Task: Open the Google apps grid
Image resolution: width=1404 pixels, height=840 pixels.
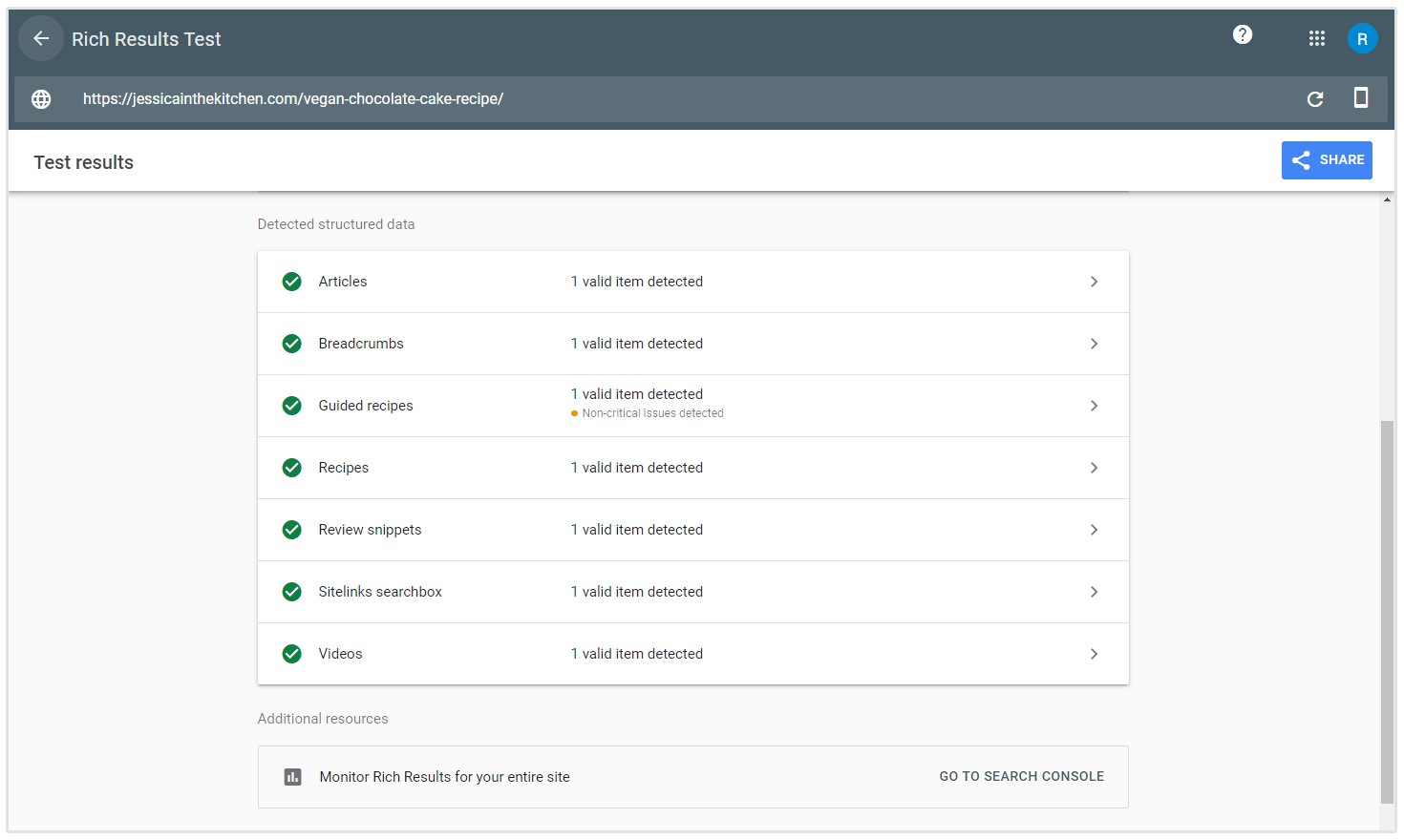Action: pyautogui.click(x=1316, y=38)
